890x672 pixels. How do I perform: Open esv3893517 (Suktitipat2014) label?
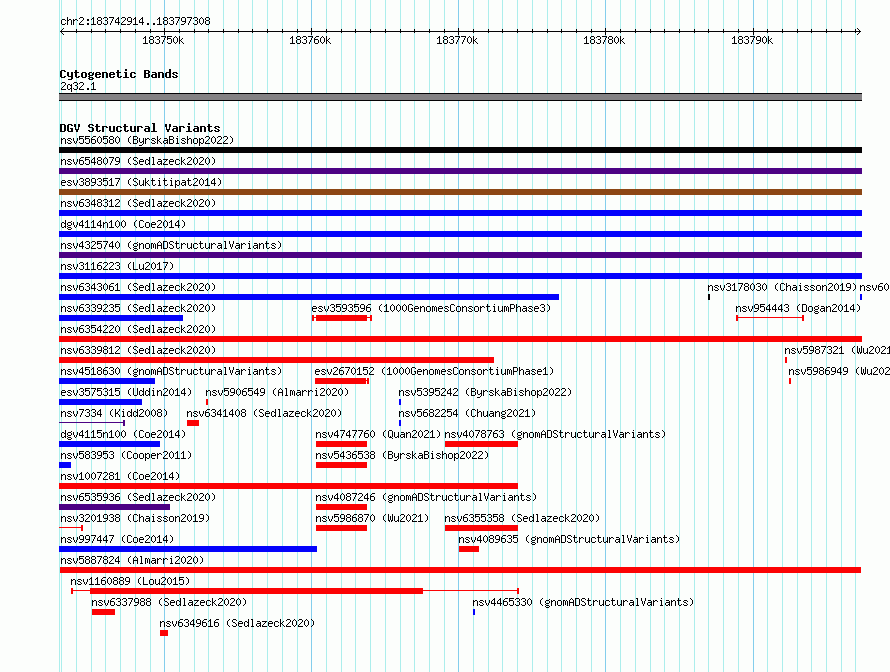[141, 182]
